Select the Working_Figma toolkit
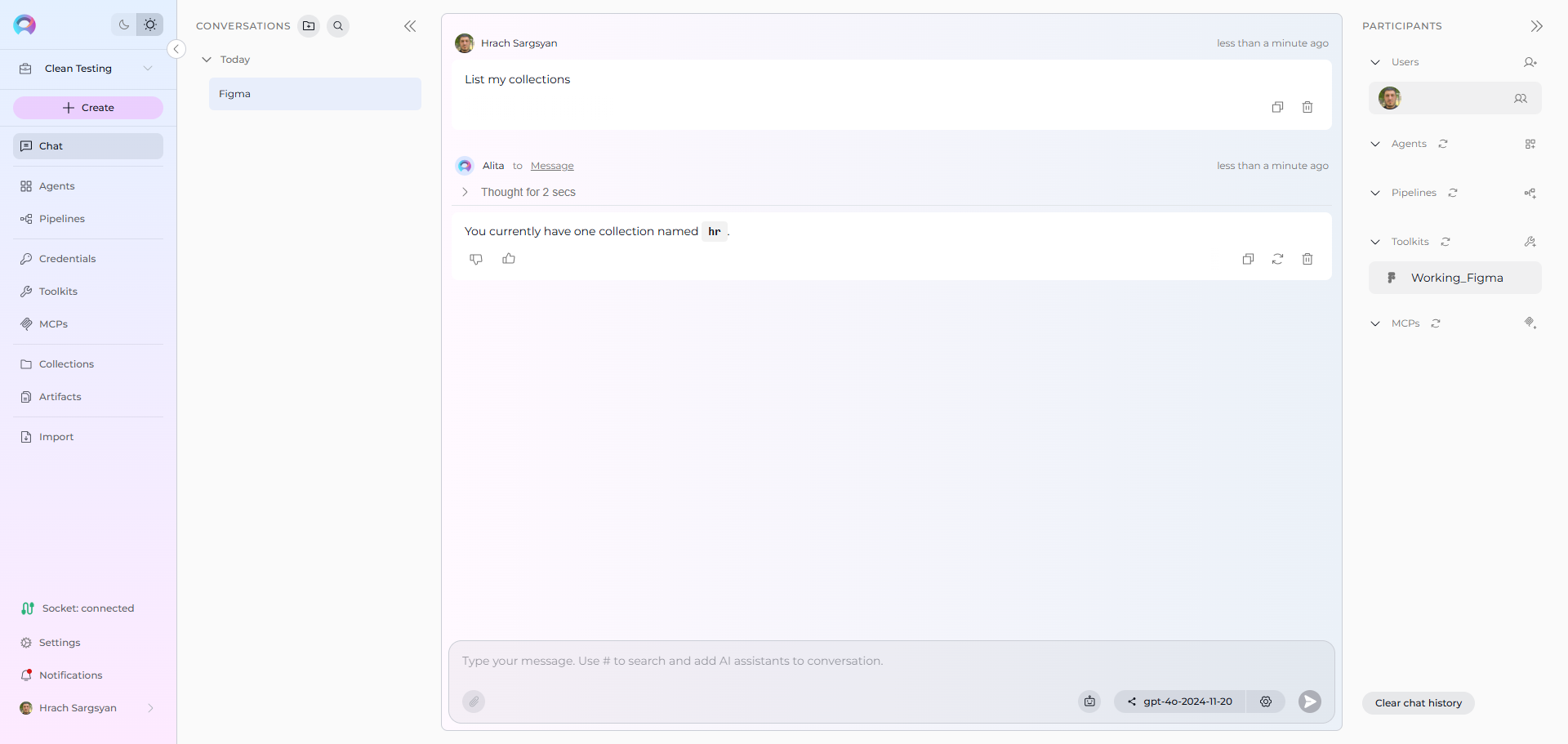 point(1455,278)
